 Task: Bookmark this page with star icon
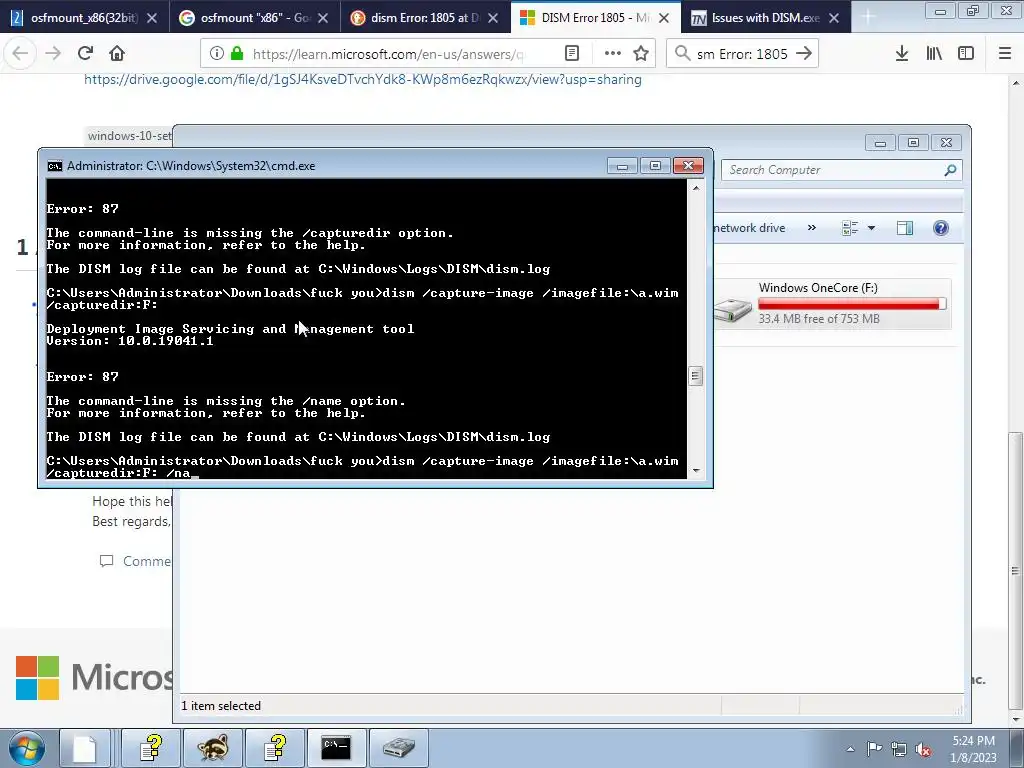(641, 54)
